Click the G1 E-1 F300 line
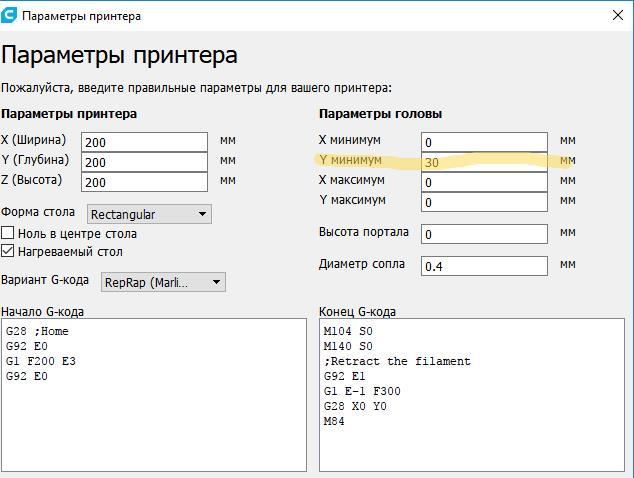Viewport: 634px width, 478px height. pyautogui.click(x=362, y=391)
